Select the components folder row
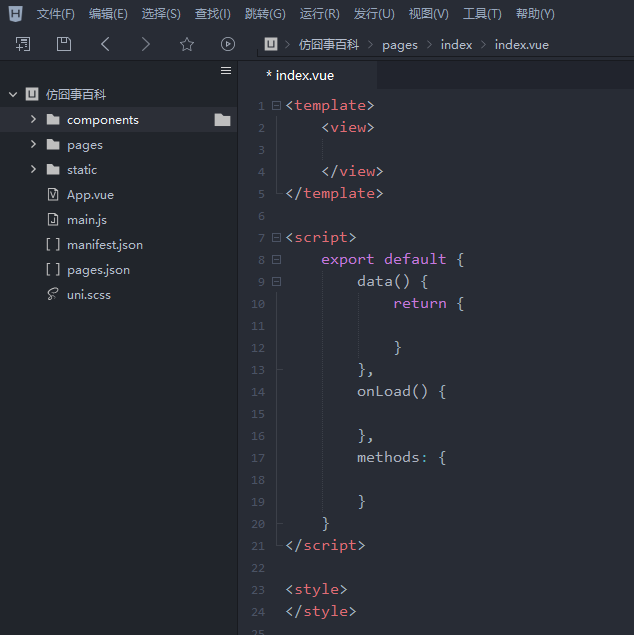Image resolution: width=634 pixels, height=635 pixels. [x=118, y=119]
